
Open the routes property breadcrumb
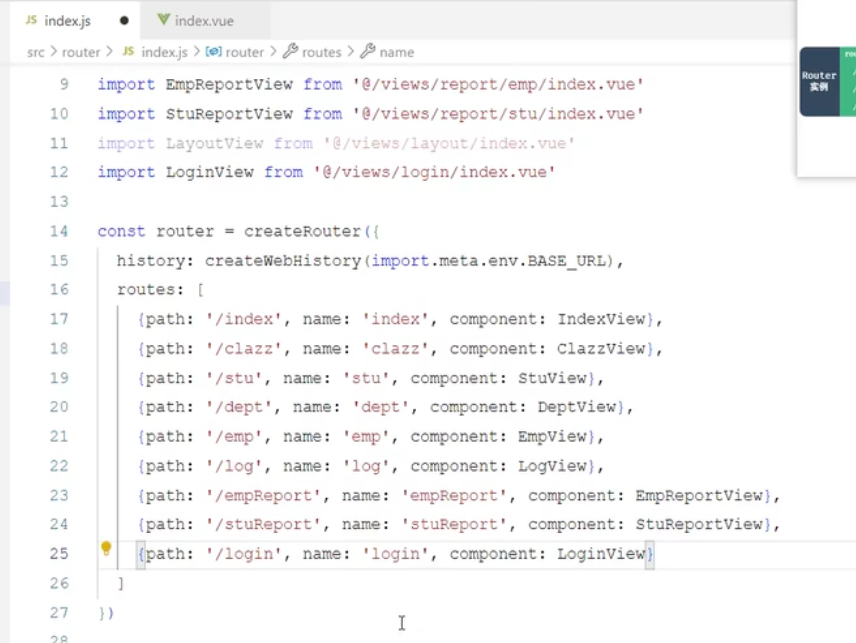click(x=322, y=52)
